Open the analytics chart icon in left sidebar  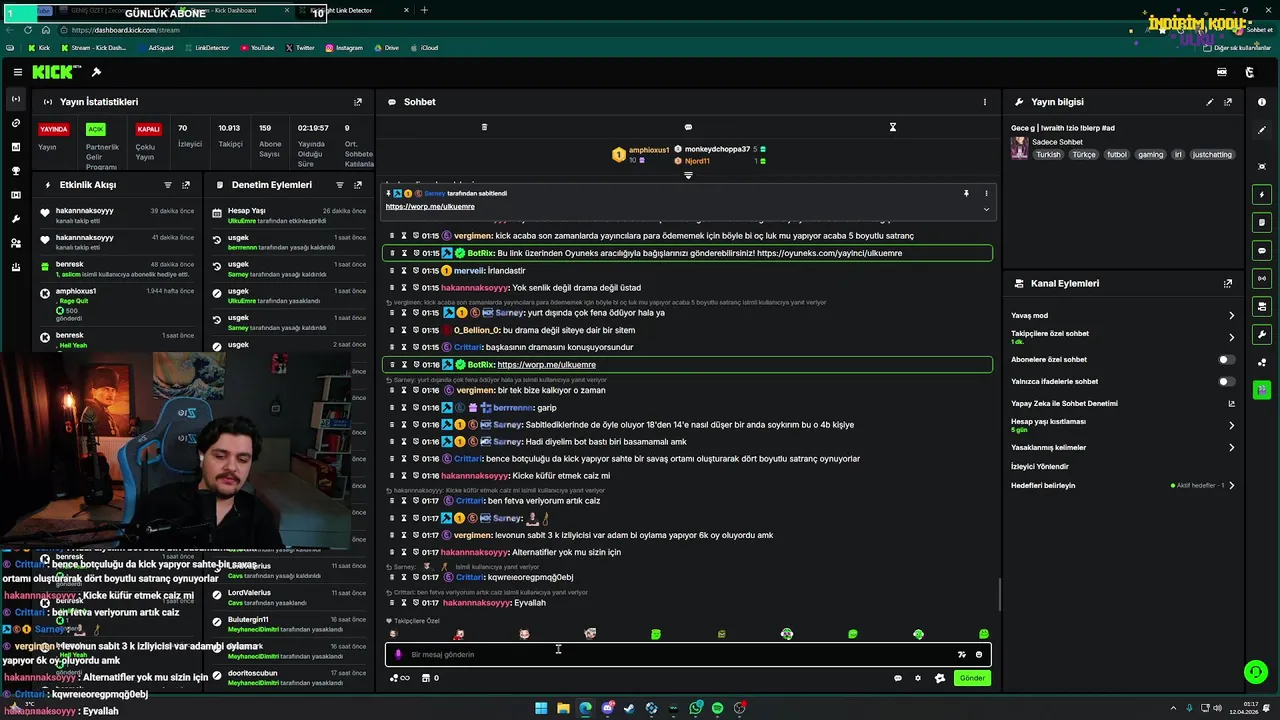15,147
